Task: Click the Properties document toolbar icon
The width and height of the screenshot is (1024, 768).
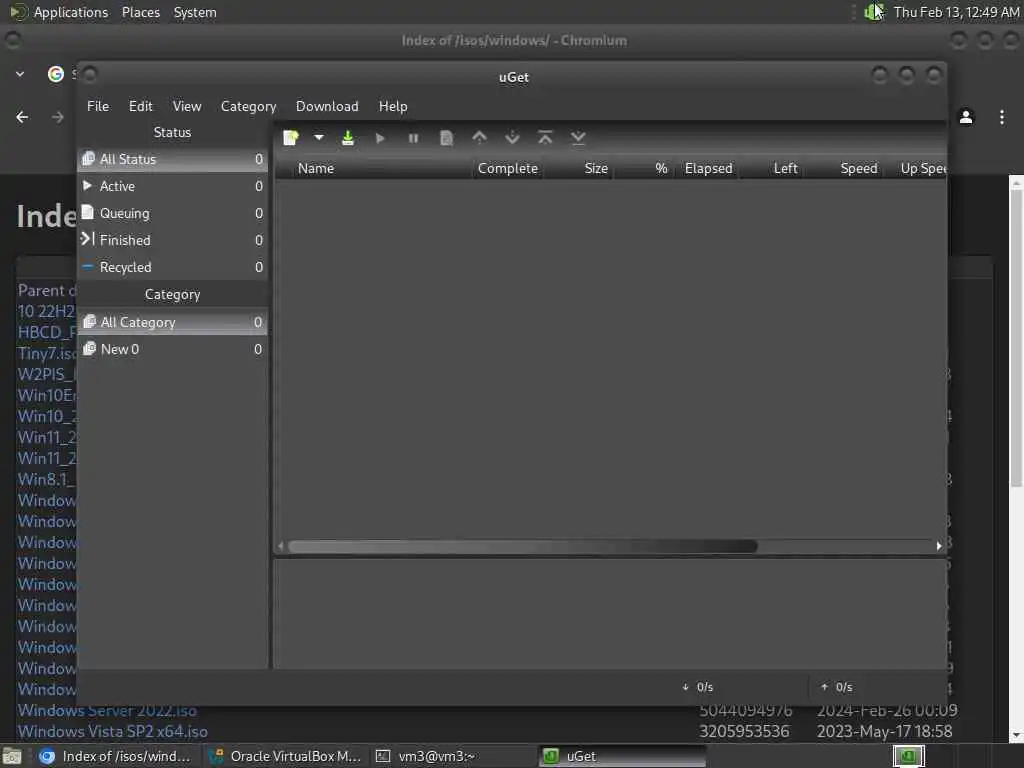Action: coord(447,138)
